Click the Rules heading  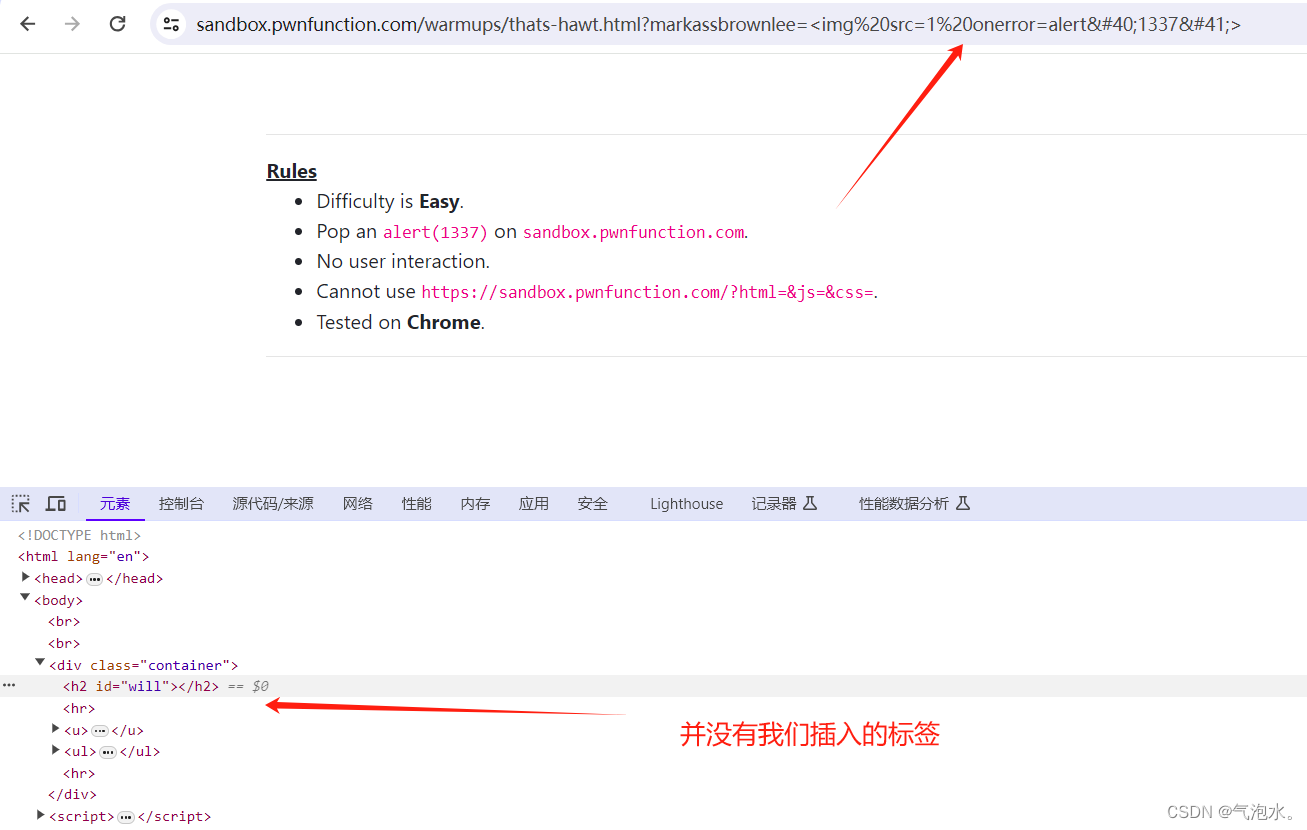292,171
